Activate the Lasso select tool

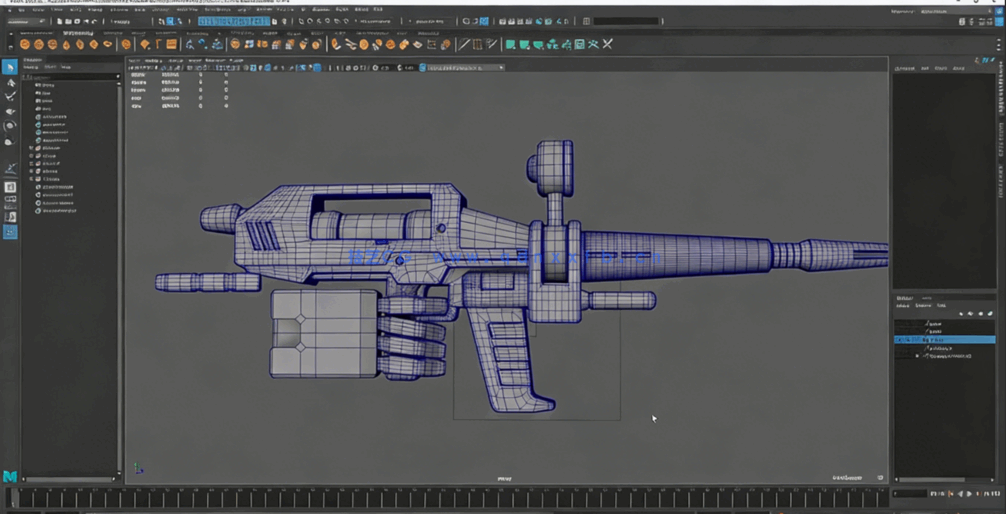(x=10, y=83)
